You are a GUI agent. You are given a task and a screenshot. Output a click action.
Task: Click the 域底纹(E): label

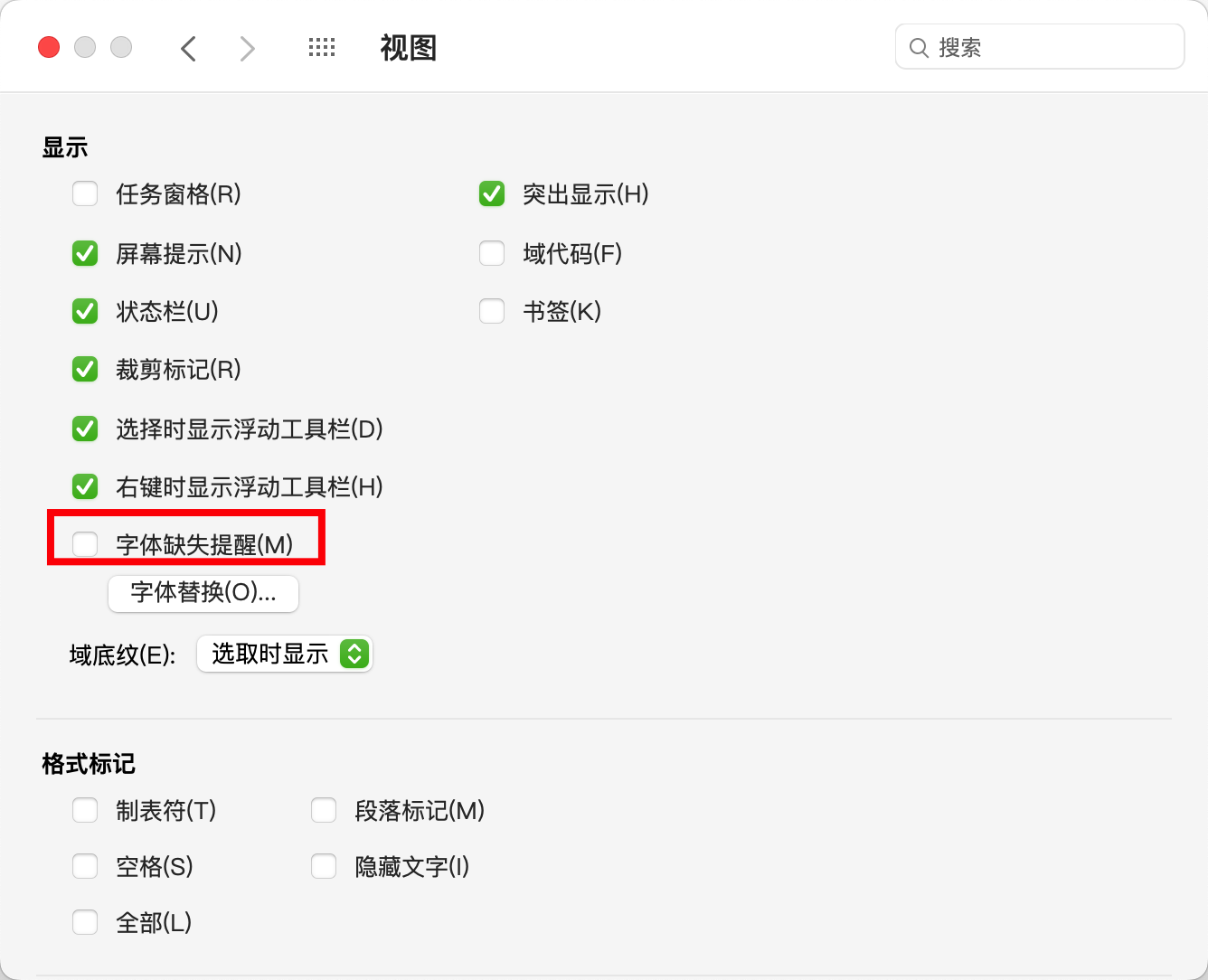click(x=123, y=655)
